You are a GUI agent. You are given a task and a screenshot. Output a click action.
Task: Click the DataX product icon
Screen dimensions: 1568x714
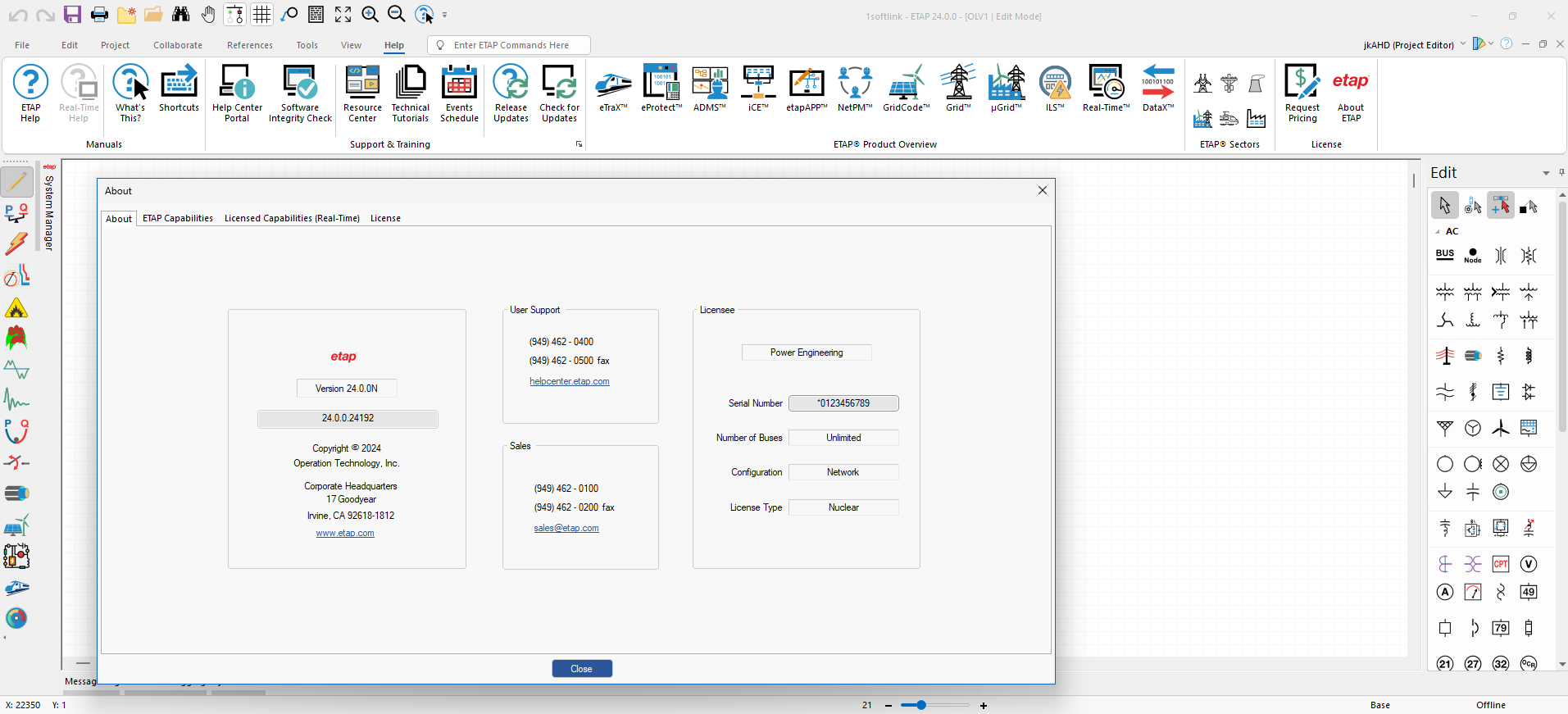(x=1157, y=89)
